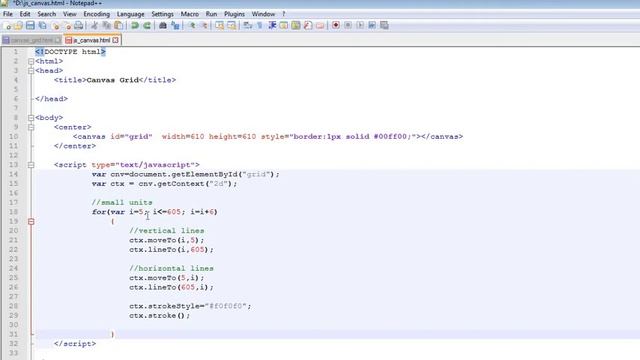This screenshot has width=640, height=360.
Task: Click the Close All documents toolbar icon
Action: point(67,26)
